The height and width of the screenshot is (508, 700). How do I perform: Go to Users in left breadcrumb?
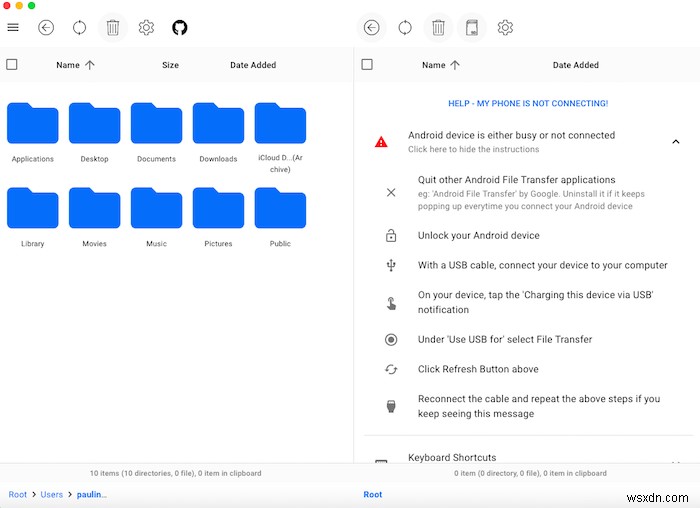(x=51, y=495)
